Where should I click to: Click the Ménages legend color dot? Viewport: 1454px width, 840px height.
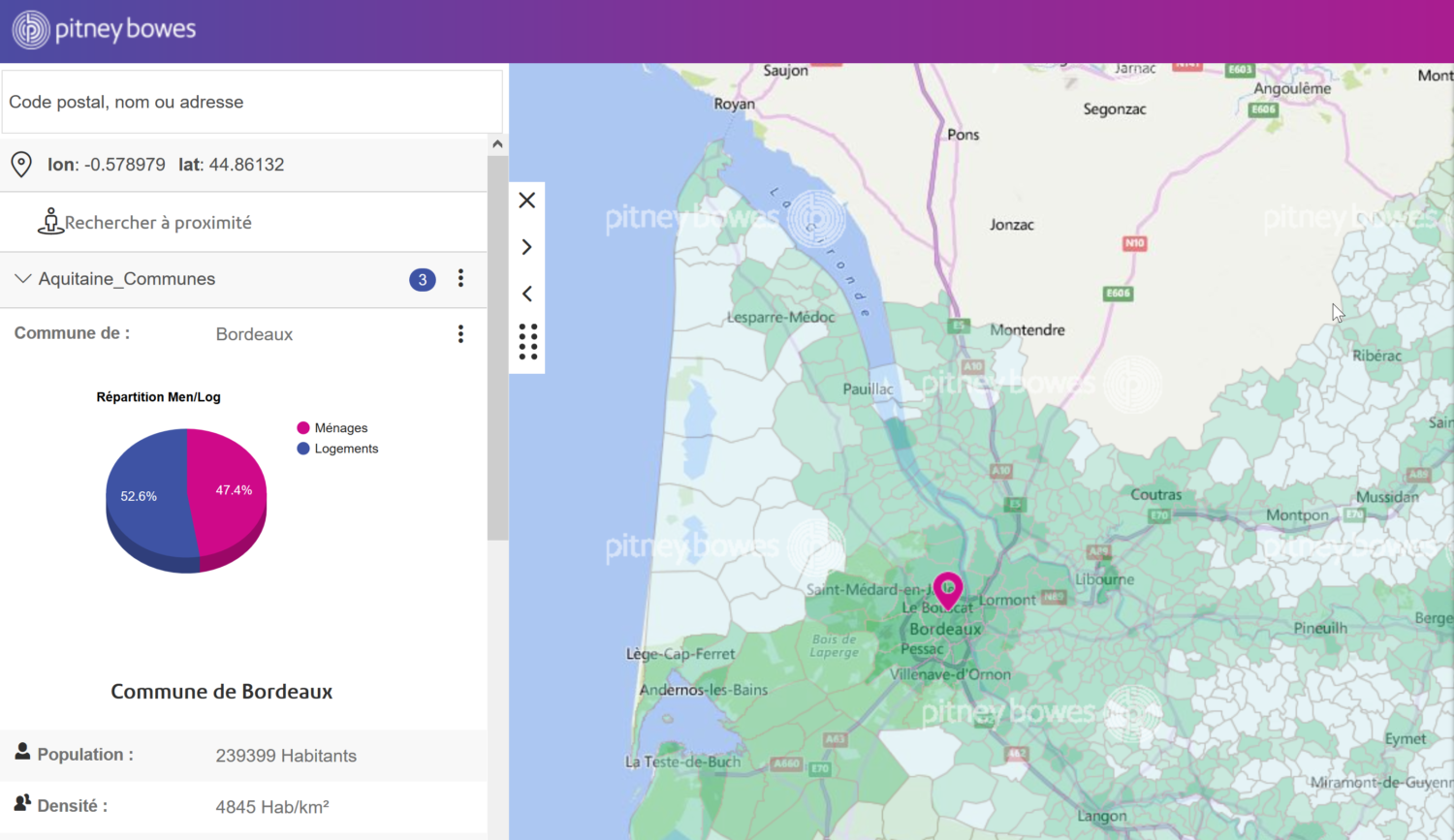tap(303, 428)
